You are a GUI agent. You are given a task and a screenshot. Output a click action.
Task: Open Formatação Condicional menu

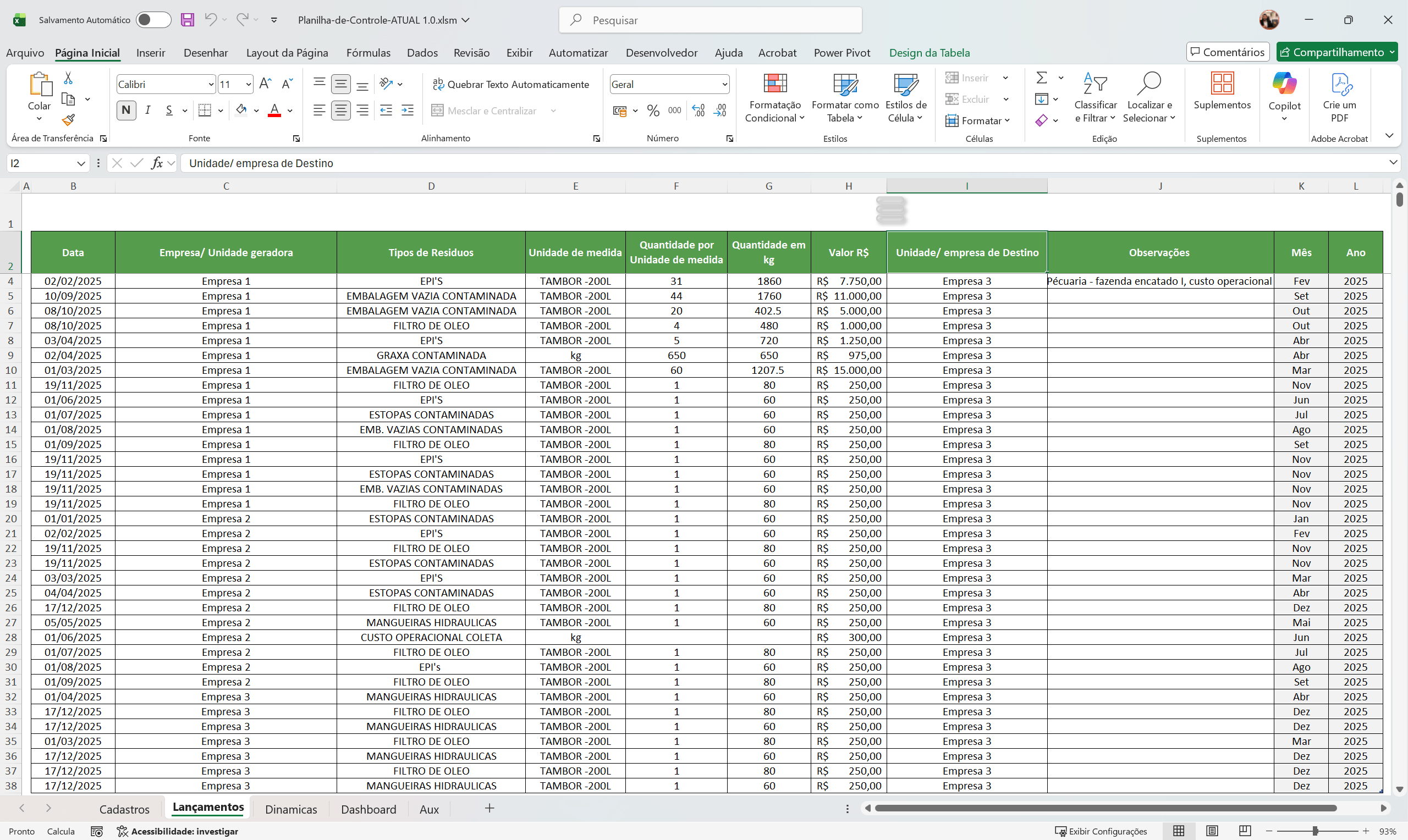point(774,98)
